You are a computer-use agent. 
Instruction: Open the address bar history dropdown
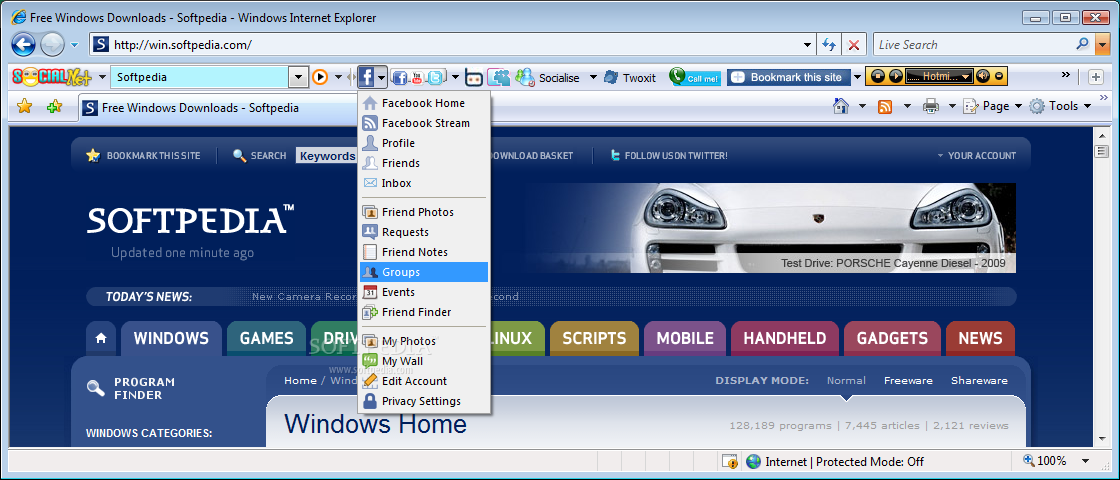coord(807,44)
